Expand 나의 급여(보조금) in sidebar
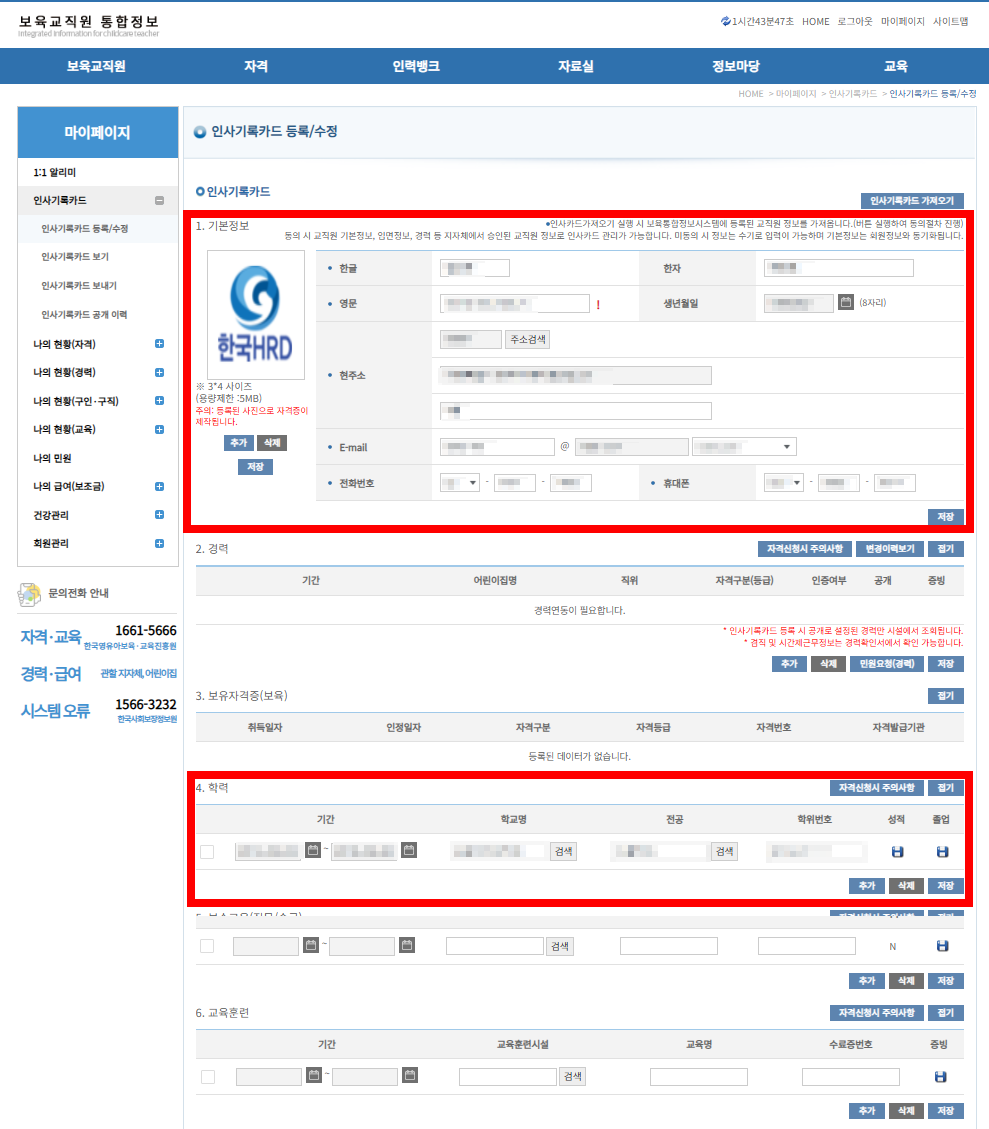The height and width of the screenshot is (1129, 989). tap(159, 486)
